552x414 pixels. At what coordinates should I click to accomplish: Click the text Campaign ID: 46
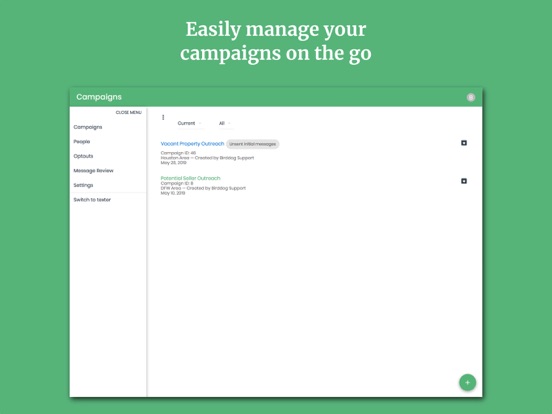click(x=178, y=153)
